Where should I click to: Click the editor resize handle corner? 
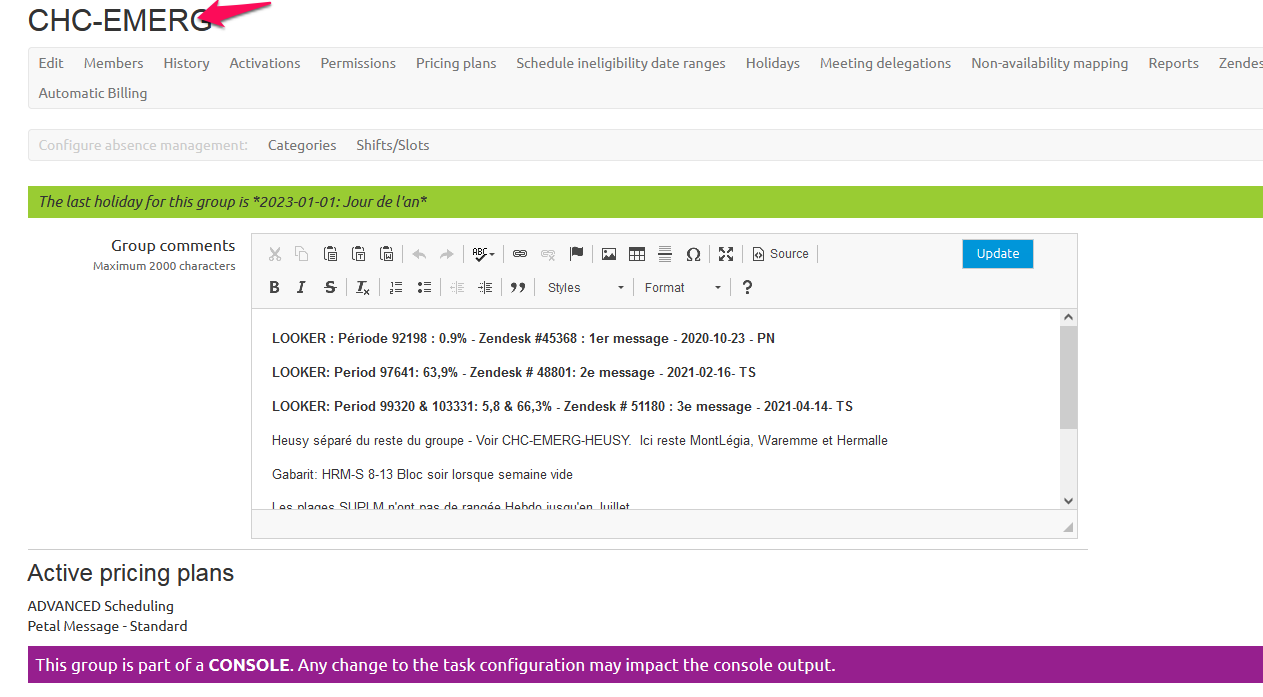pyautogui.click(x=1068, y=527)
